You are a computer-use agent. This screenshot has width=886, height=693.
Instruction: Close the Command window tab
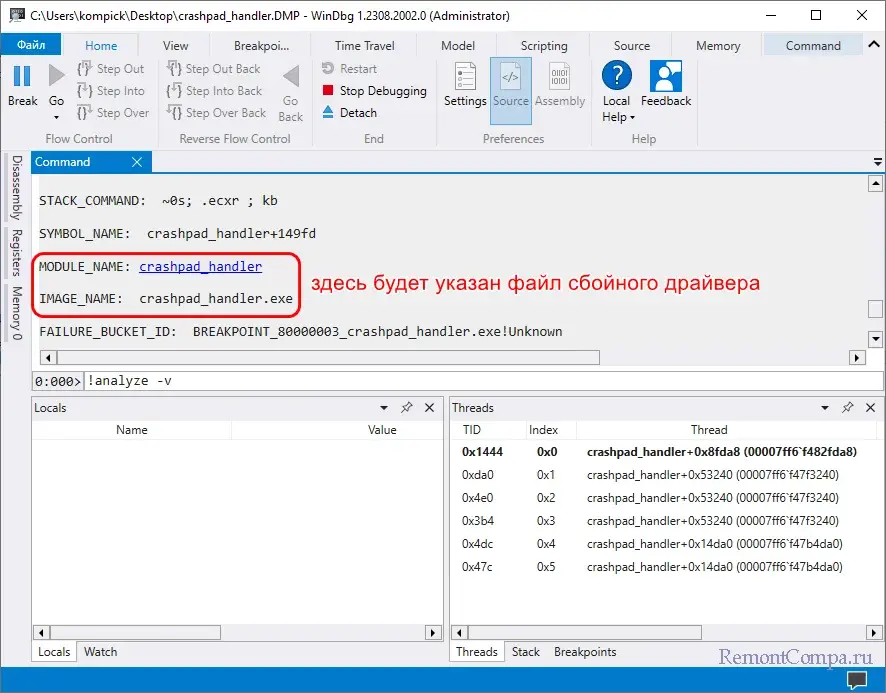(x=137, y=162)
